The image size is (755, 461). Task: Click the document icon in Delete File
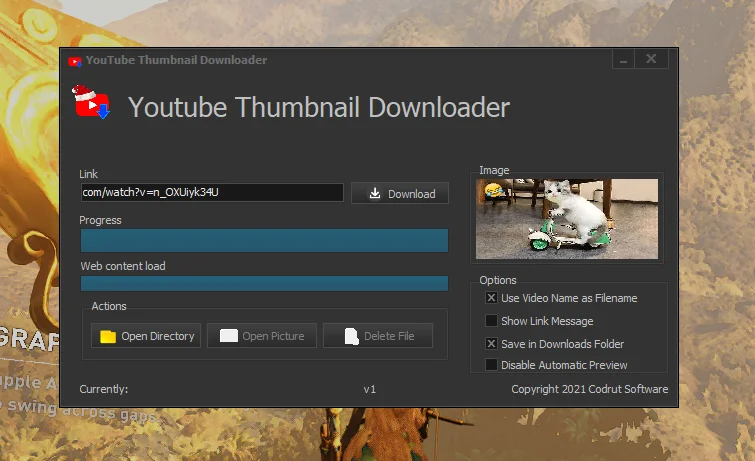[x=351, y=336]
